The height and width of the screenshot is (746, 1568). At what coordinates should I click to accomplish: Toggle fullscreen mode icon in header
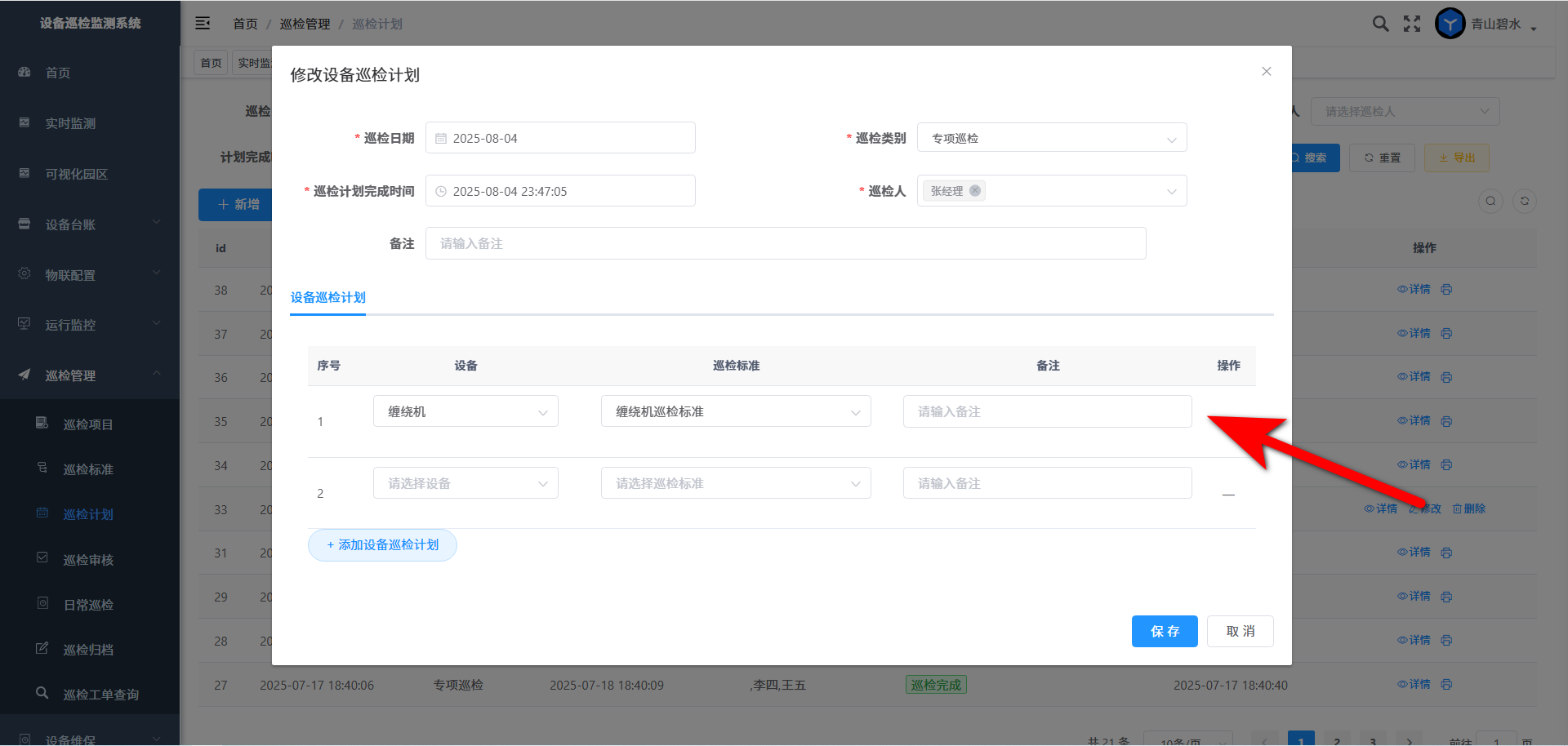(1412, 24)
